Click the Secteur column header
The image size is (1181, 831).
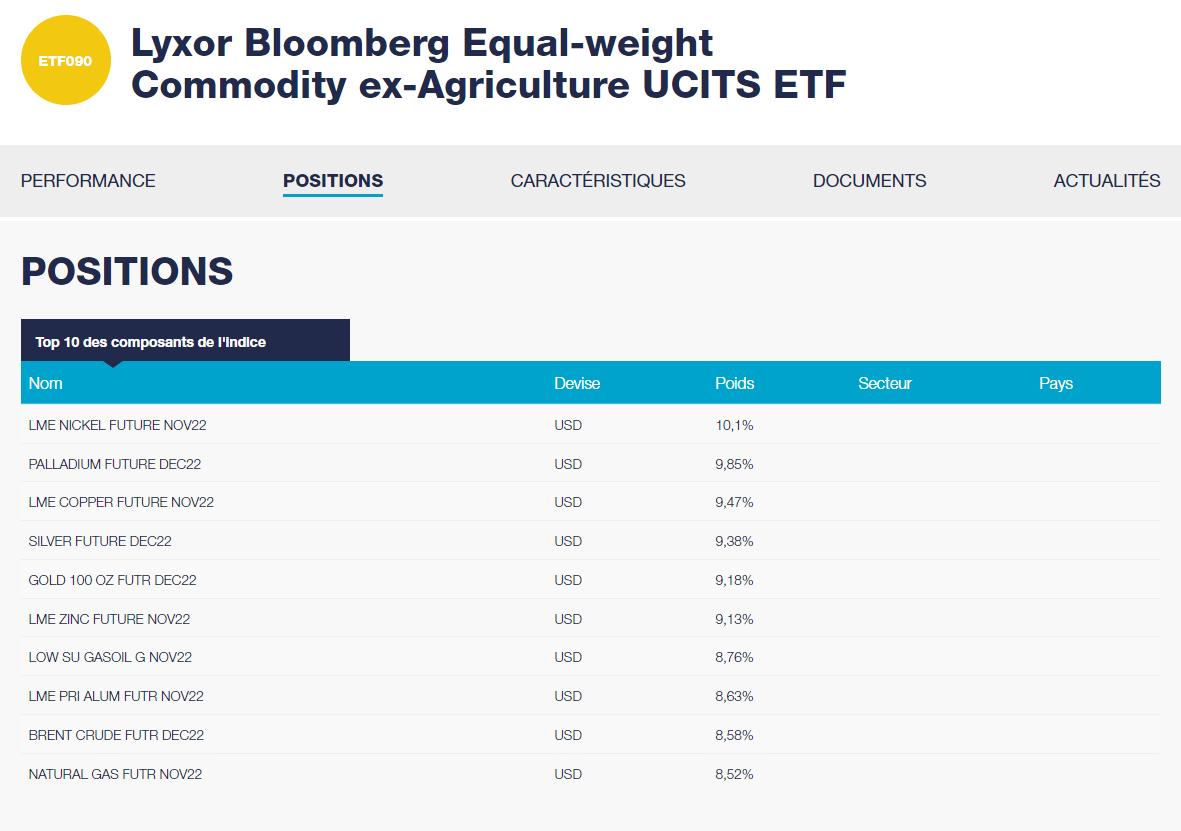coord(885,383)
